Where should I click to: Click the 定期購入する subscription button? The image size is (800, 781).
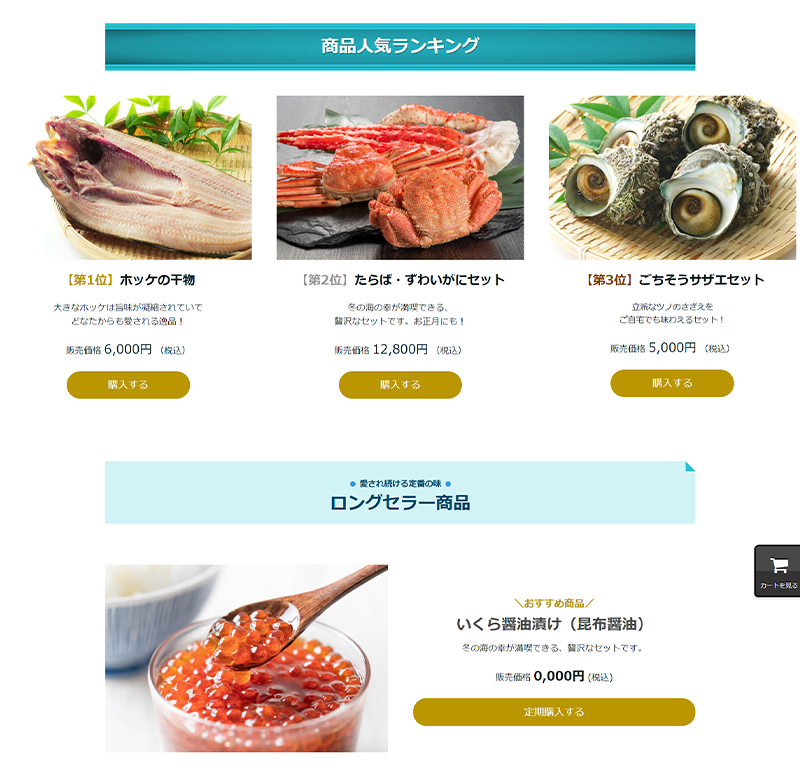(554, 712)
